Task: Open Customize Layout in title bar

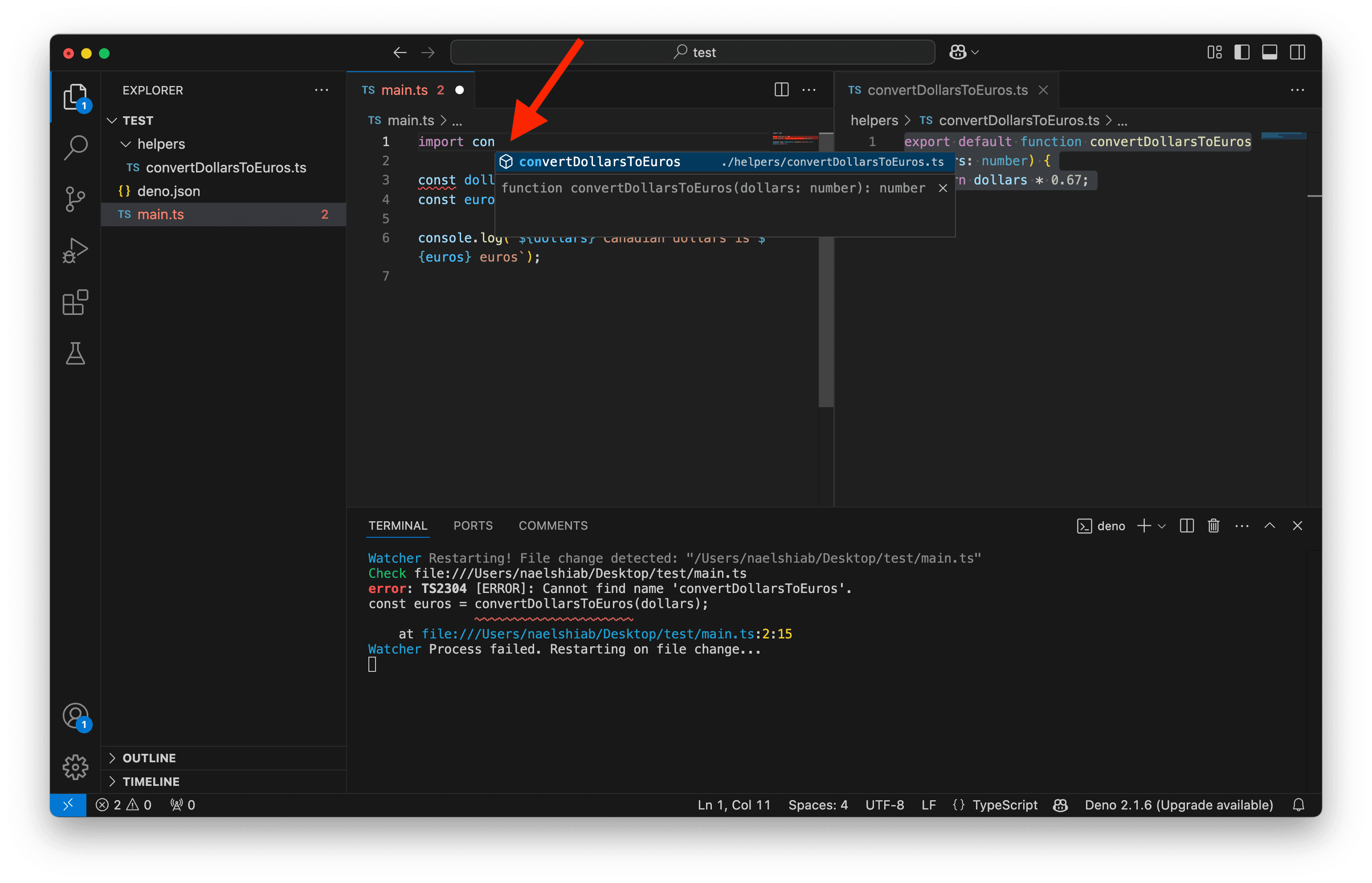Action: click(1214, 53)
